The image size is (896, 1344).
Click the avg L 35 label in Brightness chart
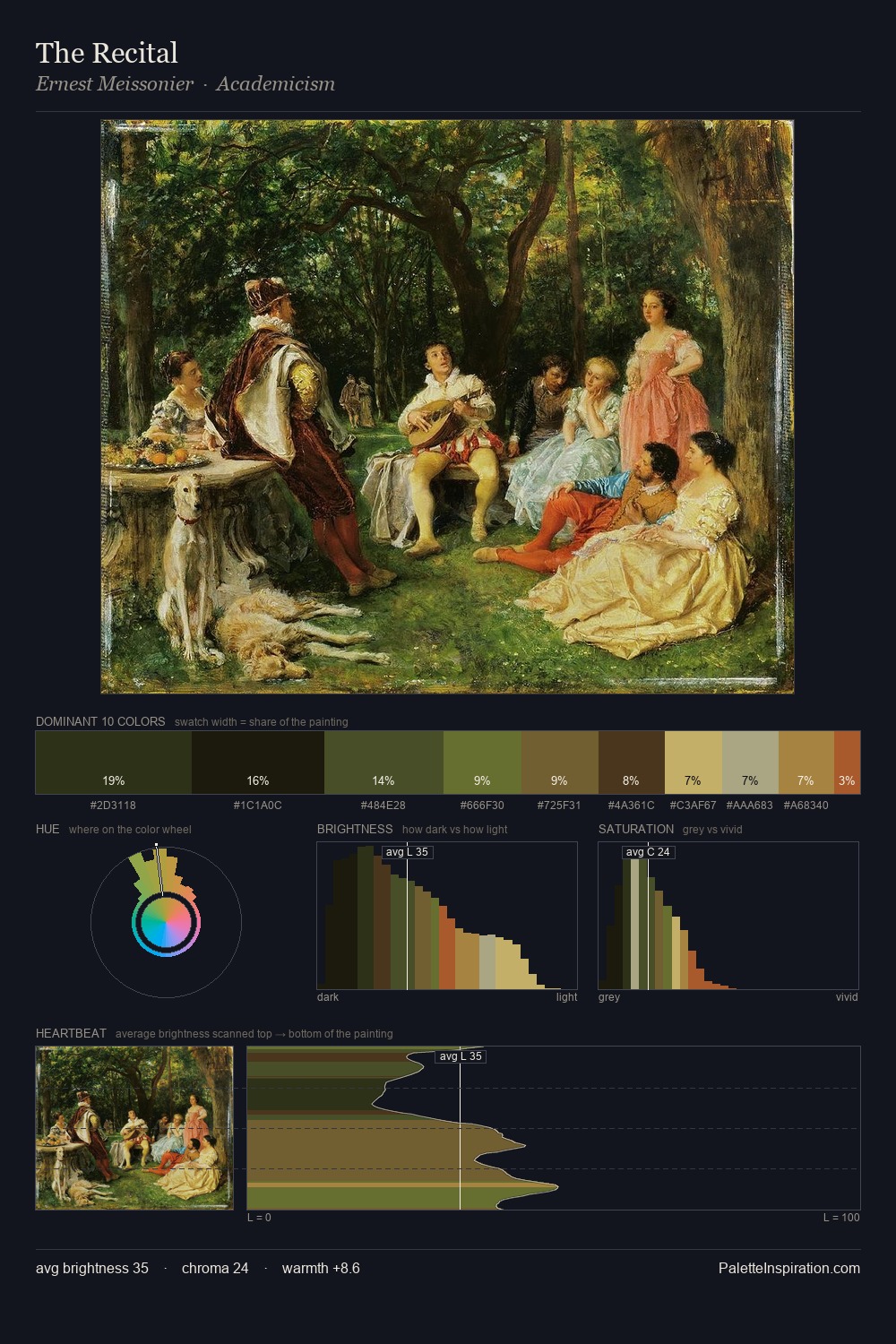tap(408, 852)
